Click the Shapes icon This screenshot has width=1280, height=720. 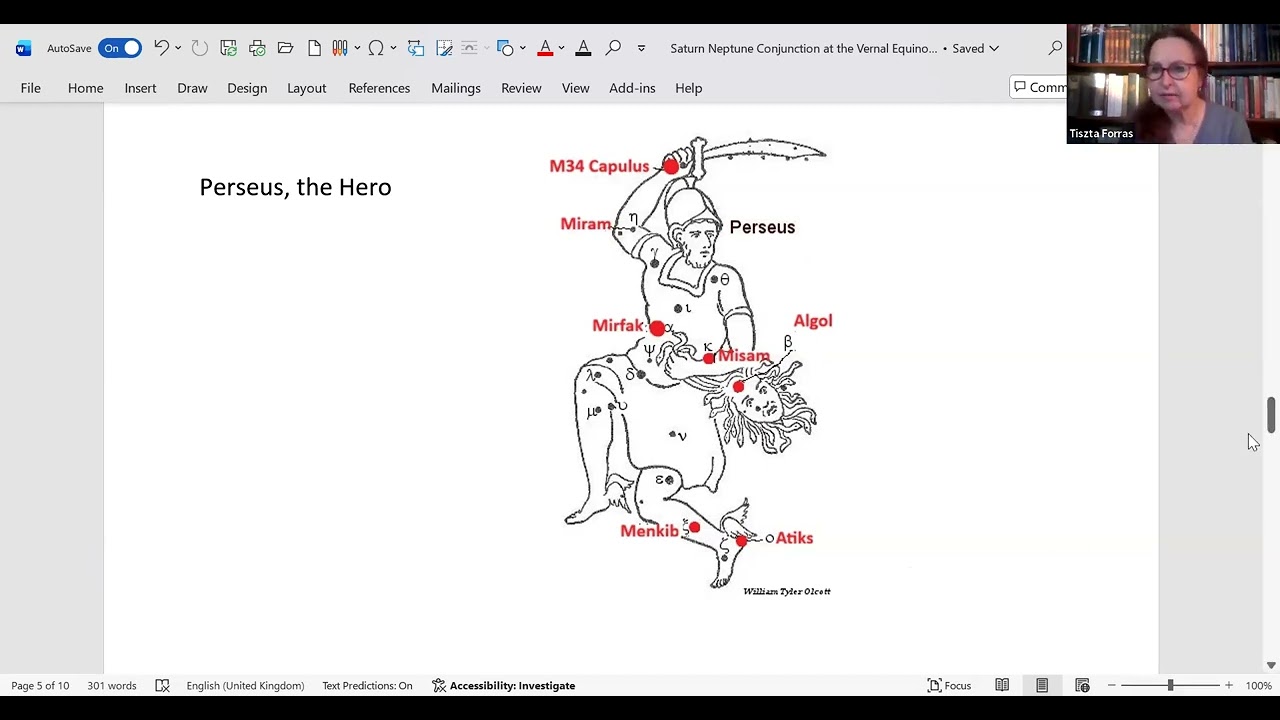pyautogui.click(x=505, y=48)
